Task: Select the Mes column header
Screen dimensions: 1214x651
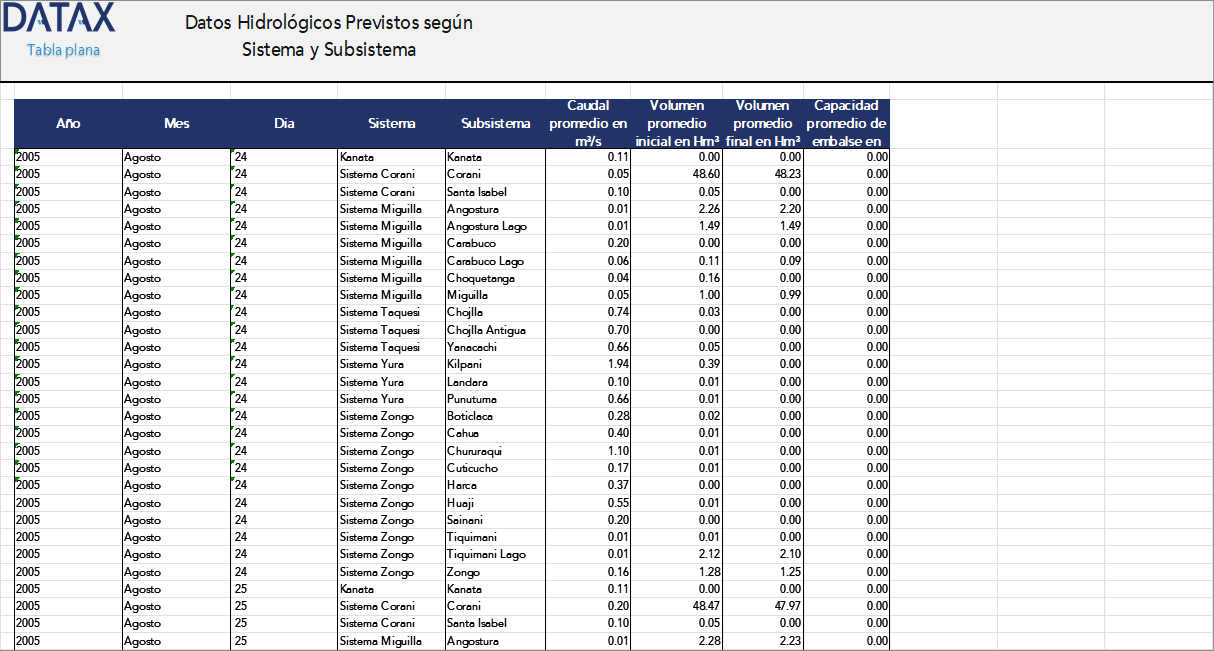Action: (176, 124)
